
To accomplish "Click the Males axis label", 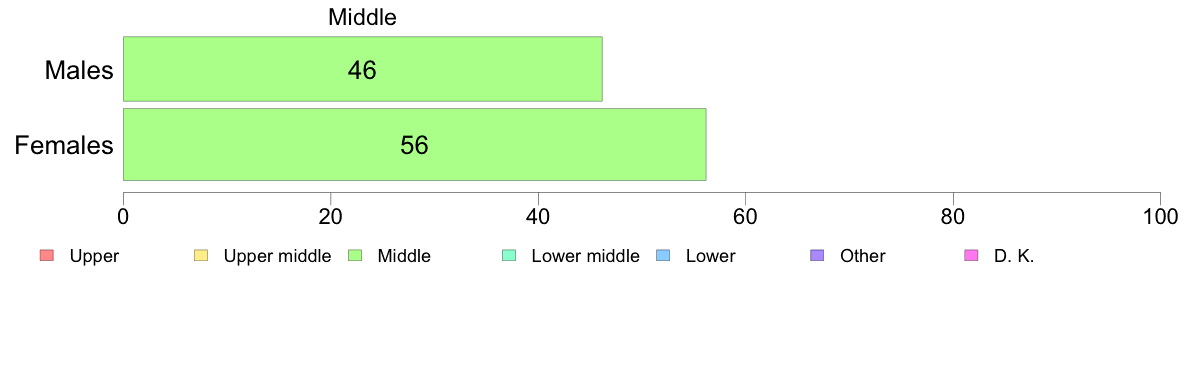I will pos(80,70).
